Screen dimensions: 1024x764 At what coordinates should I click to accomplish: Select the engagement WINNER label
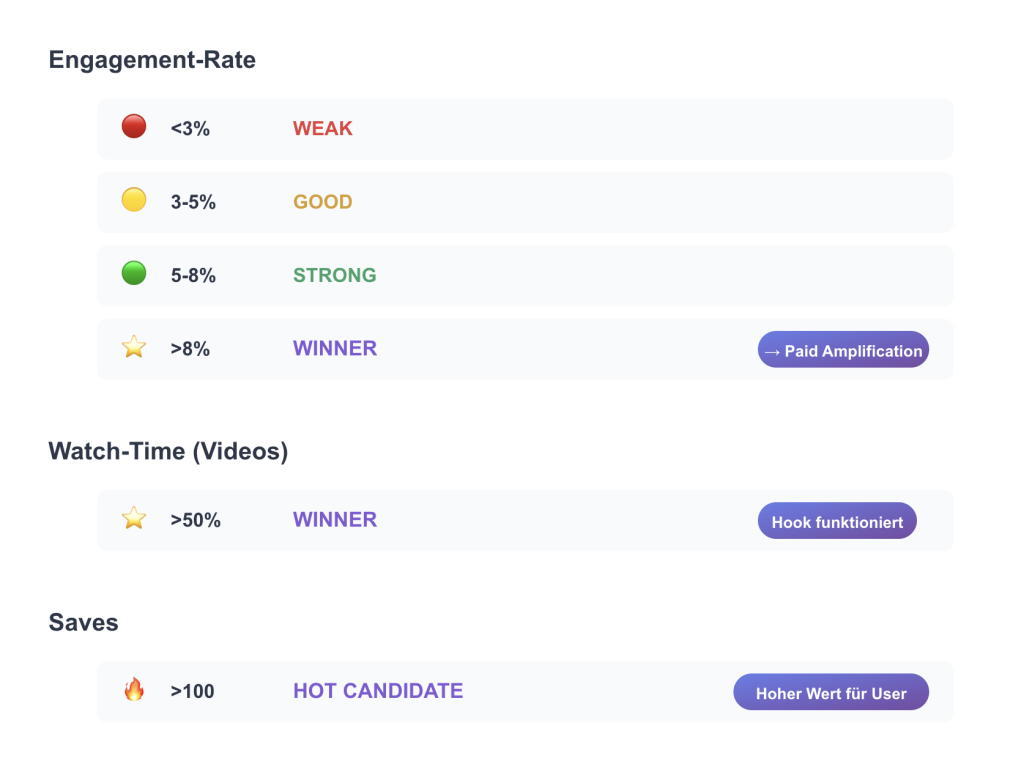[334, 348]
